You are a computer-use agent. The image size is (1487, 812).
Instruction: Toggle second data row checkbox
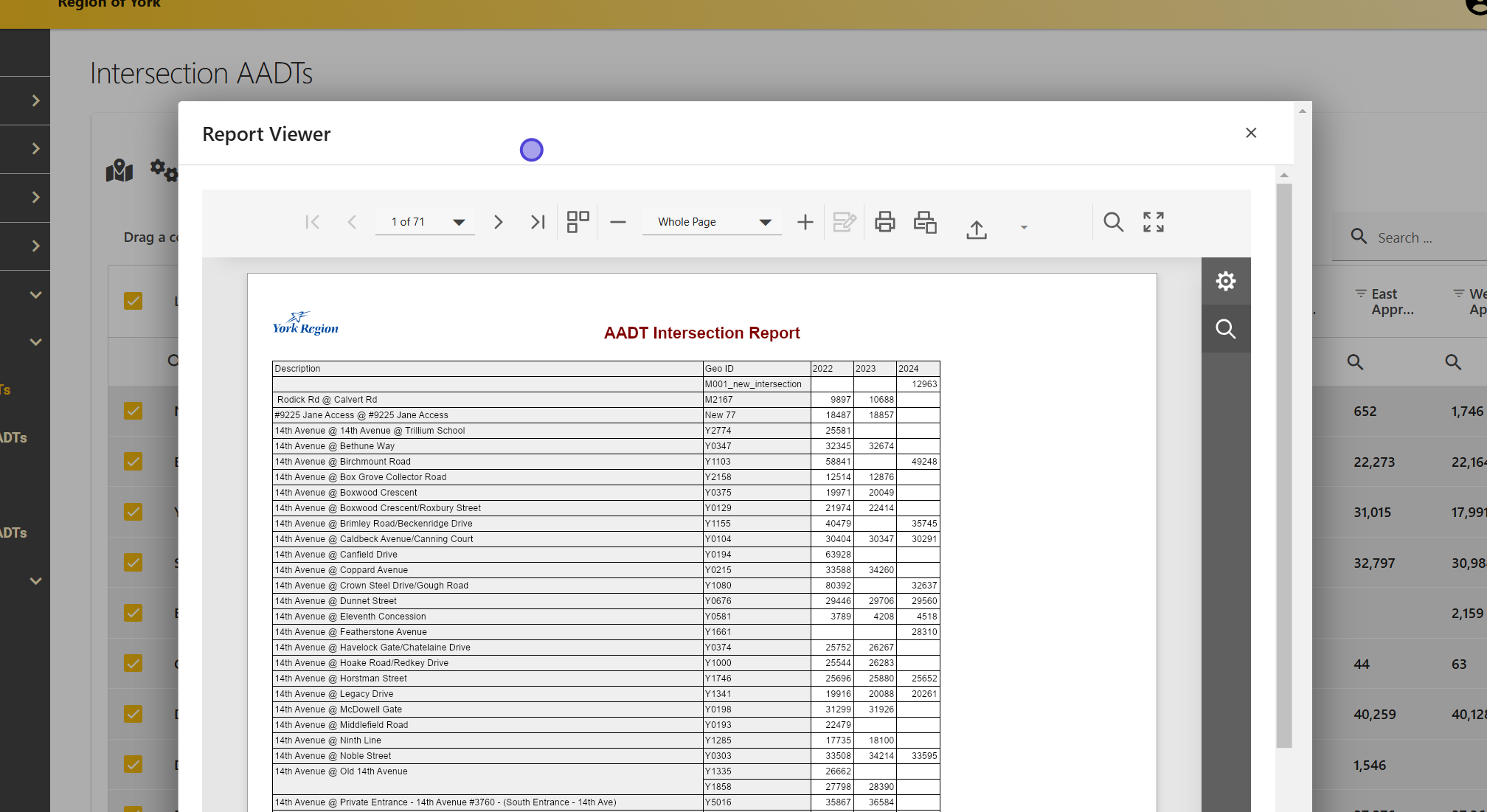tap(134, 462)
